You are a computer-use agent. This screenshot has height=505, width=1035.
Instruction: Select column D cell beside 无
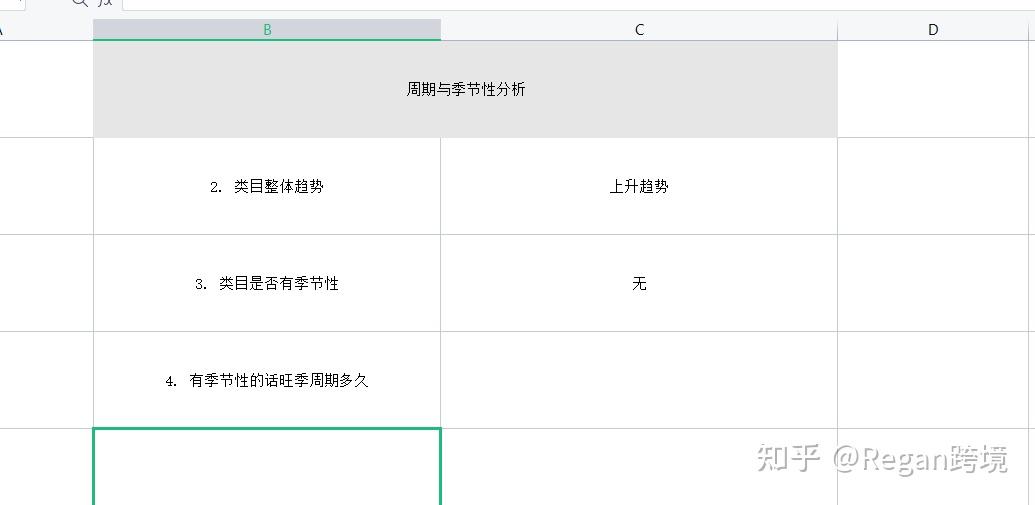935,284
